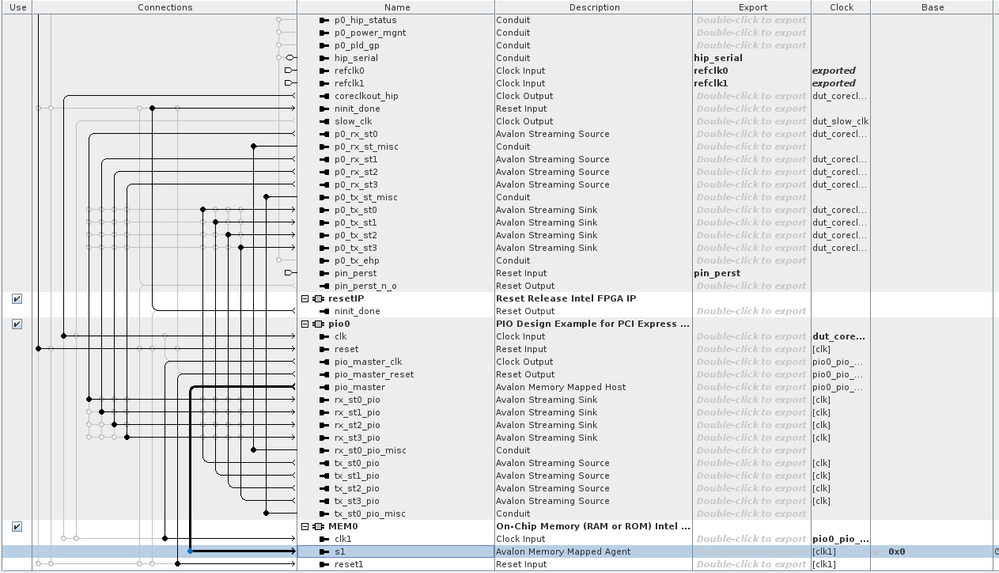
Task: Click the slow_clk interface arrow icon
Action: (x=324, y=121)
